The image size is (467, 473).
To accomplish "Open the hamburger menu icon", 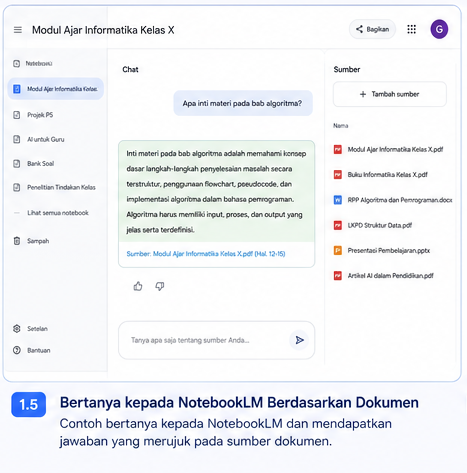I will click(x=18, y=30).
